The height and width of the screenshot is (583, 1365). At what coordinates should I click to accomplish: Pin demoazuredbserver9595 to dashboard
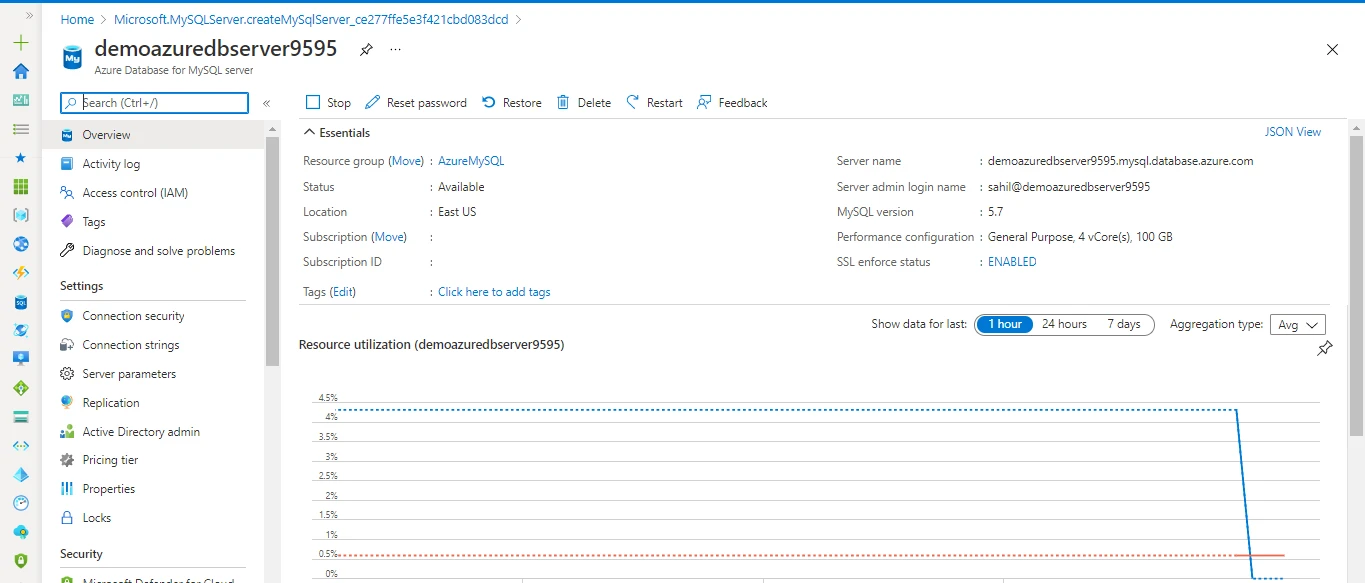367,48
